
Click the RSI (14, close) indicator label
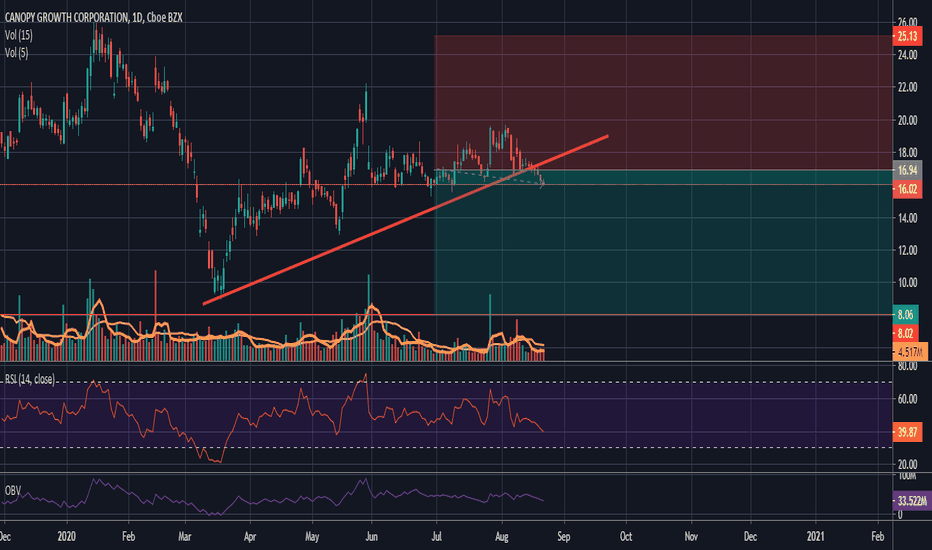30,379
